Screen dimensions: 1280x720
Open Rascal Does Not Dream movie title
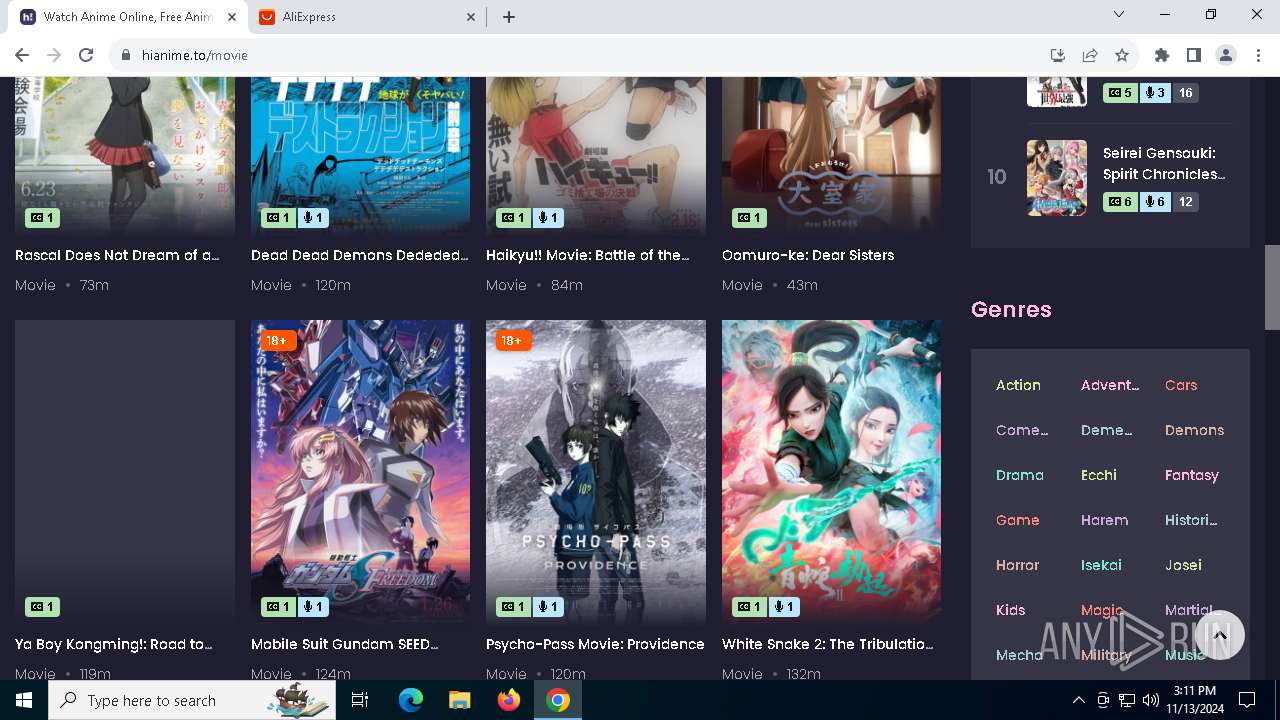(117, 255)
